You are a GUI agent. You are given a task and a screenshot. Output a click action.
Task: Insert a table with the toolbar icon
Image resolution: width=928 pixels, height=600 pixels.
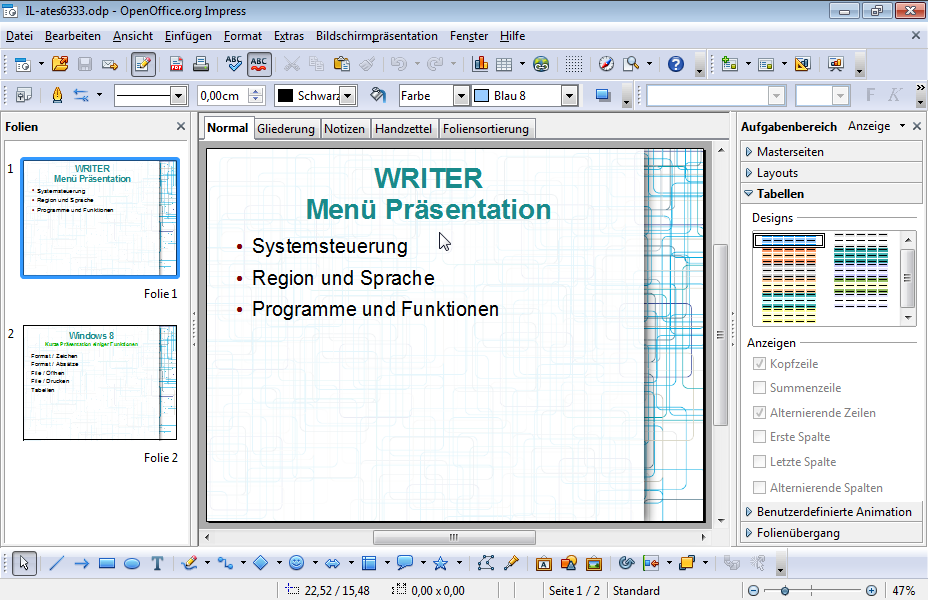(504, 64)
